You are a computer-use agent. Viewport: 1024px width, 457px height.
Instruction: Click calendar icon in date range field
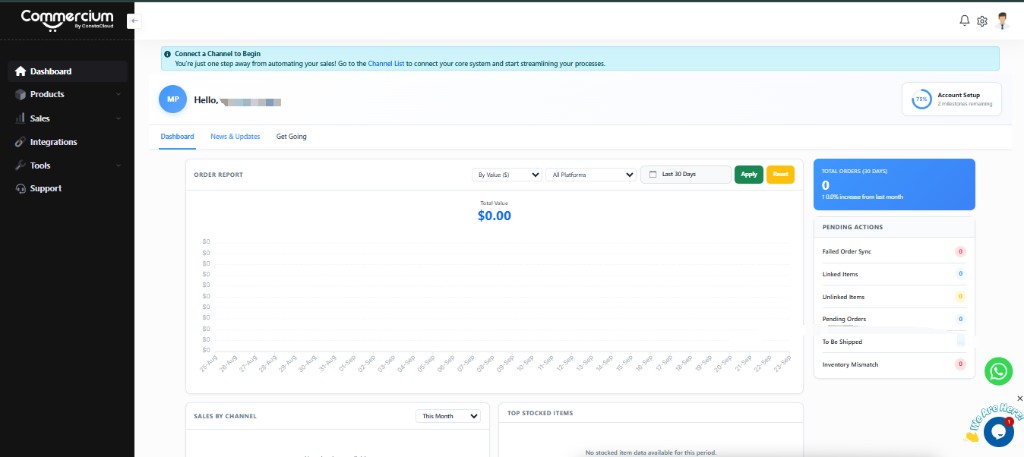[x=652, y=174]
